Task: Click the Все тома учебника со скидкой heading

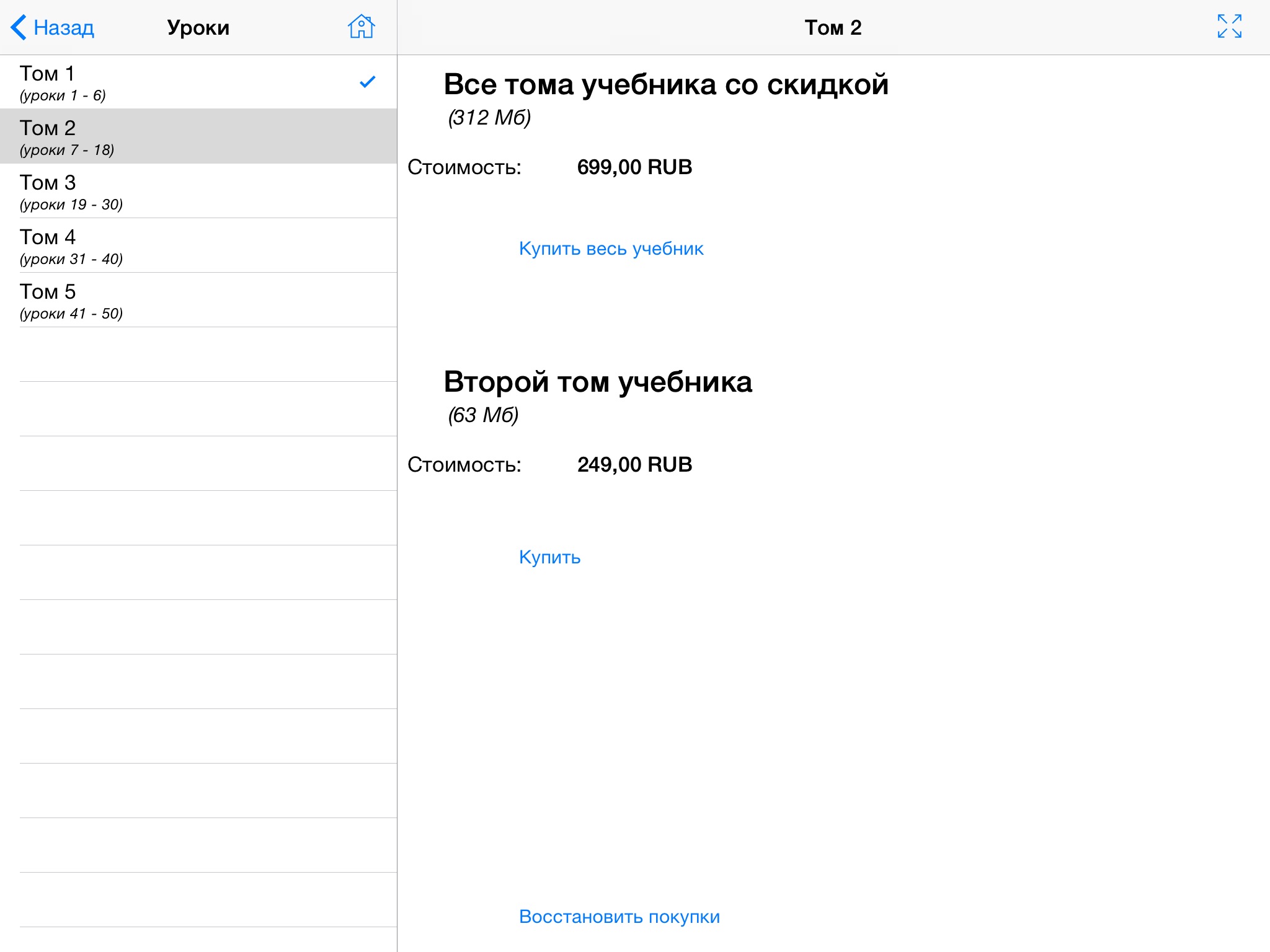Action: point(666,85)
